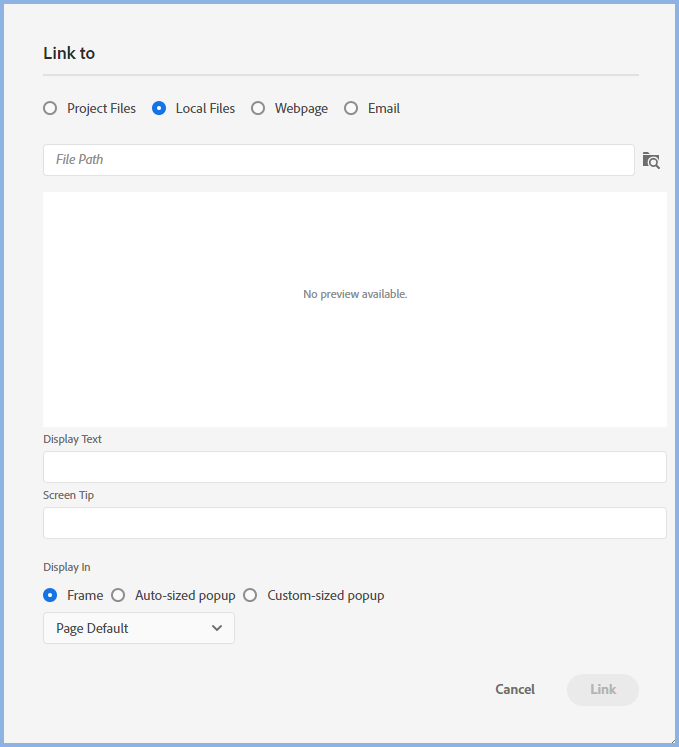The image size is (679, 747).
Task: Click the empty file preview area
Action: 354,360
